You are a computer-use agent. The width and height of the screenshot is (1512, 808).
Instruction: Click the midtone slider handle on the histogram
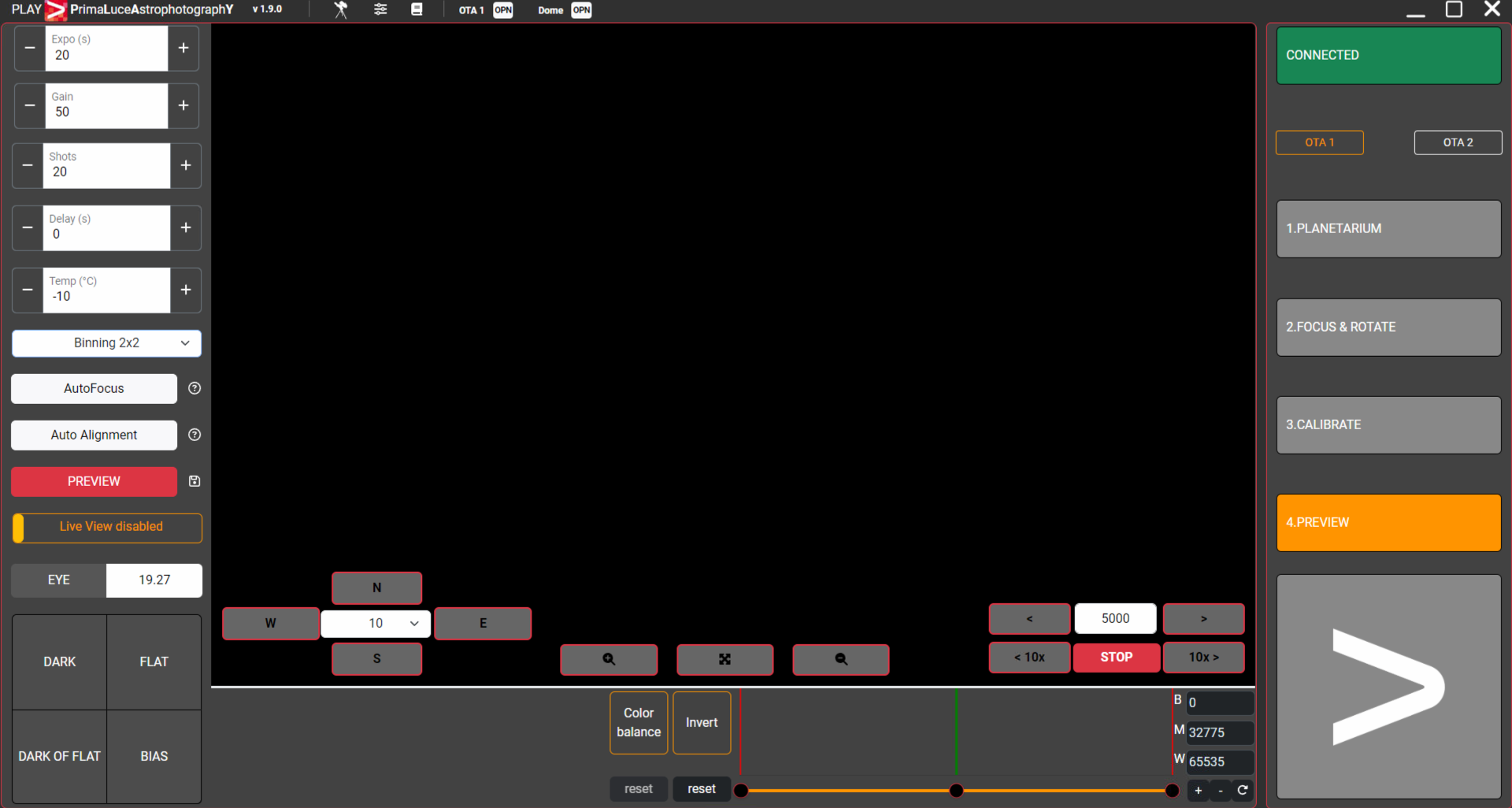(955, 790)
